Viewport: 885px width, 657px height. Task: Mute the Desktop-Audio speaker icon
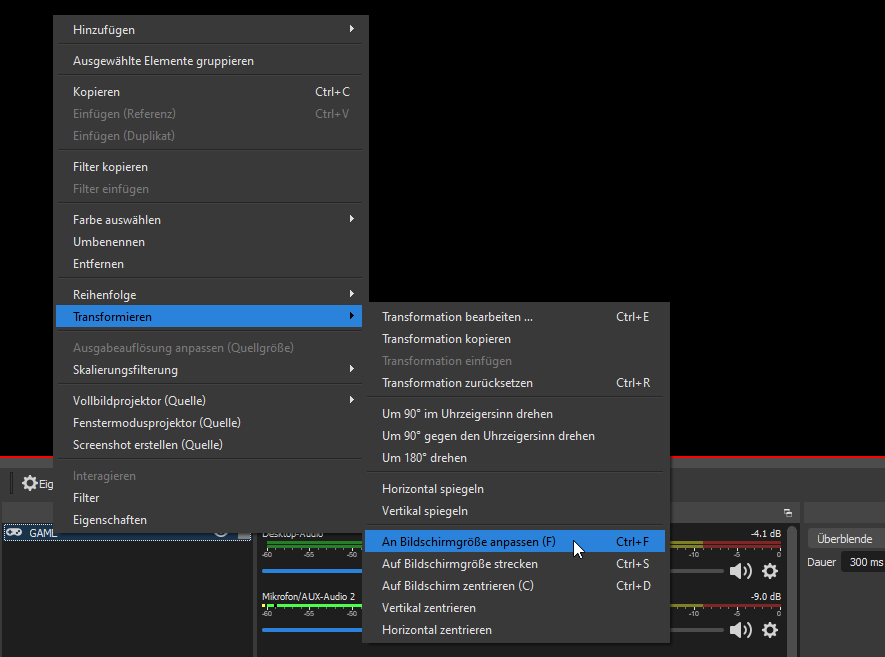click(740, 571)
